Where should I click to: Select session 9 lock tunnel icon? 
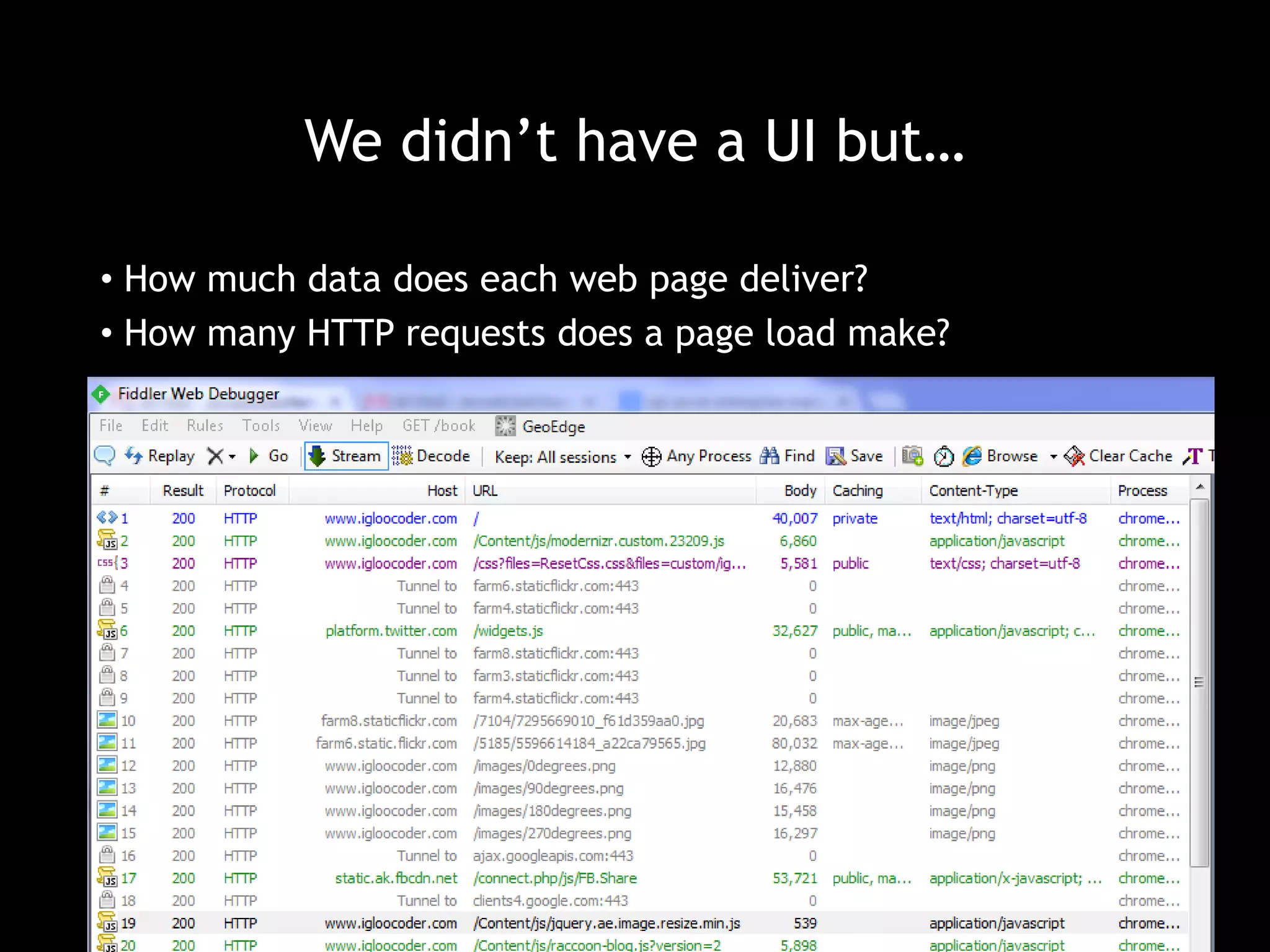click(x=107, y=697)
